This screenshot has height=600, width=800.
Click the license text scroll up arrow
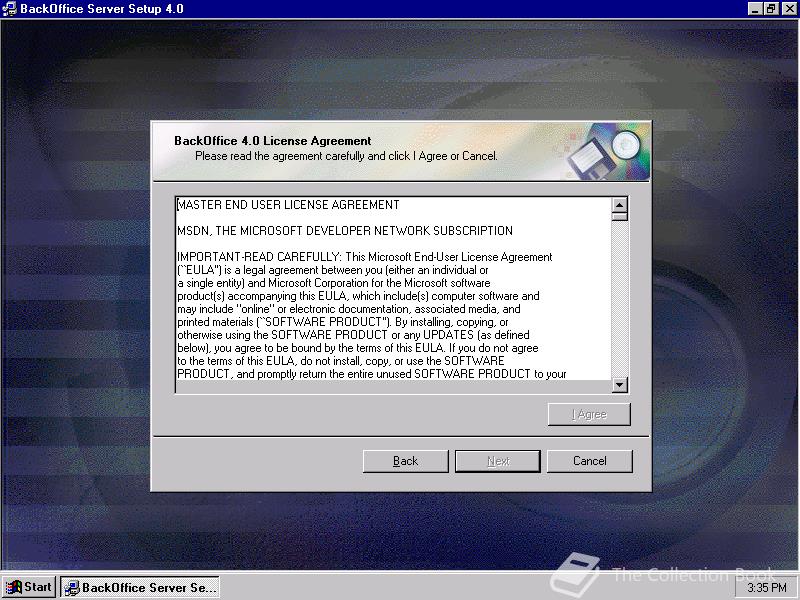619,205
